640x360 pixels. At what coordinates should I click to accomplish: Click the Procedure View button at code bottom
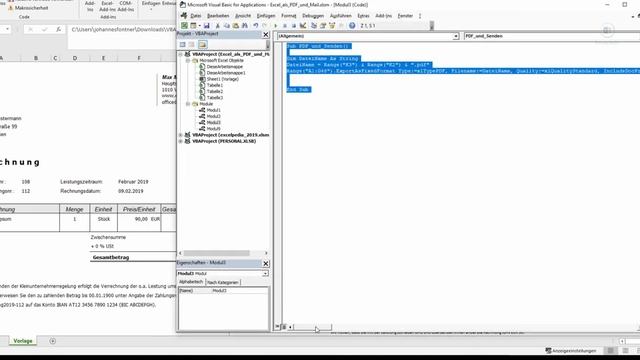278,327
